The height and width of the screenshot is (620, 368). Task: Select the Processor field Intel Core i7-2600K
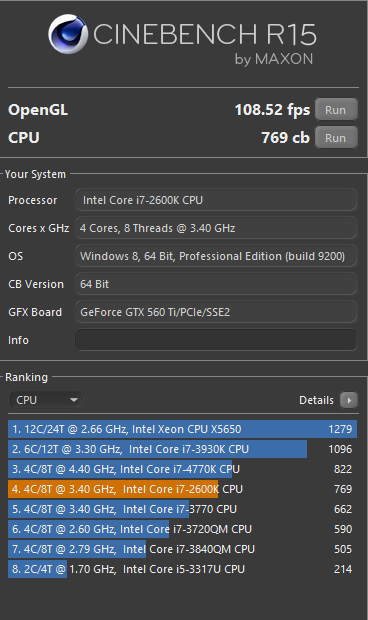pyautogui.click(x=216, y=200)
